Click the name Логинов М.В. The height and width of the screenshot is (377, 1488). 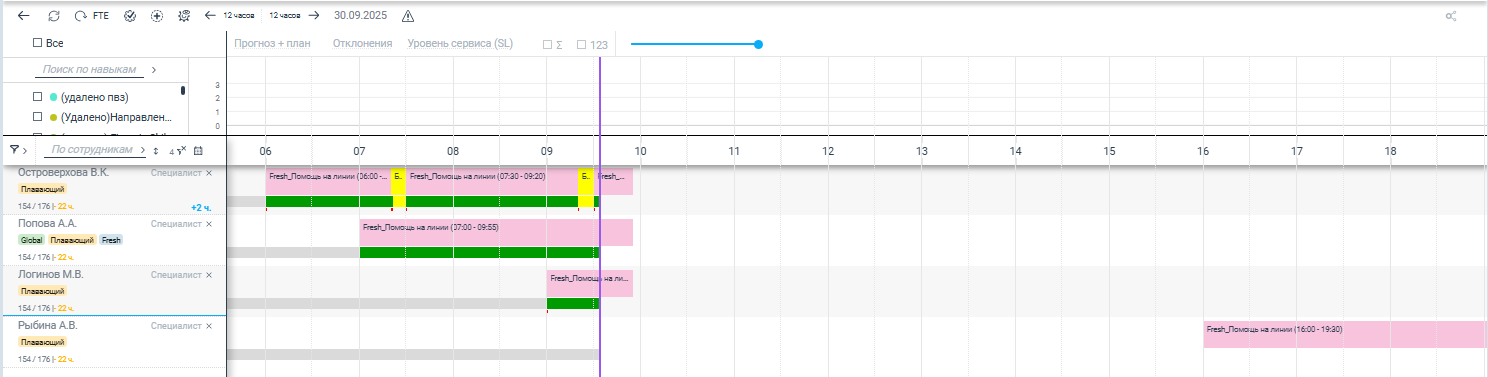click(51, 275)
